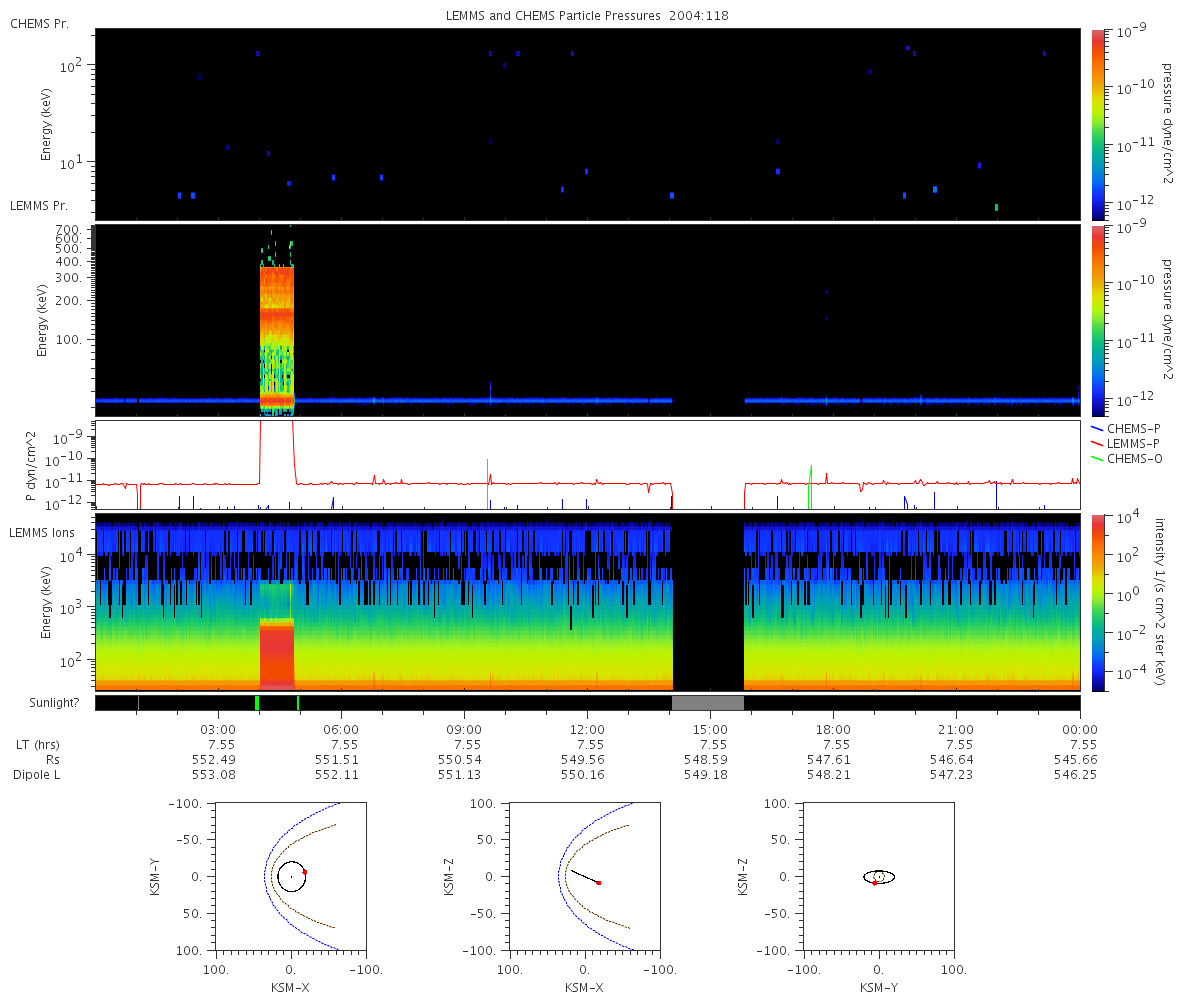Screen dimensions: 1200x1000
Task: Click the CHEMS-P blue legend entry
Action: coord(1125,428)
